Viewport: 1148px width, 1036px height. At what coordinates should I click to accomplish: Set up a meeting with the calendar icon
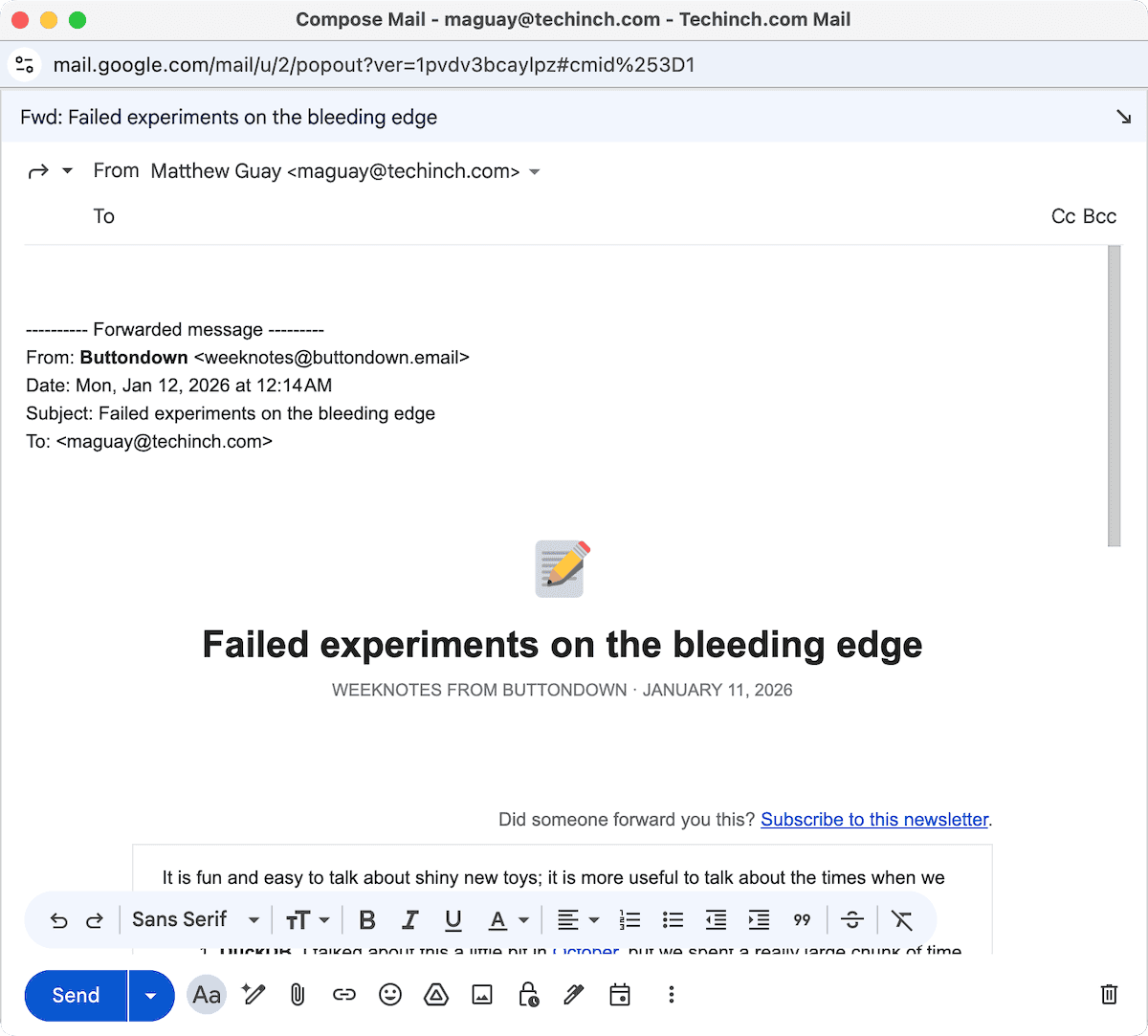(620, 995)
